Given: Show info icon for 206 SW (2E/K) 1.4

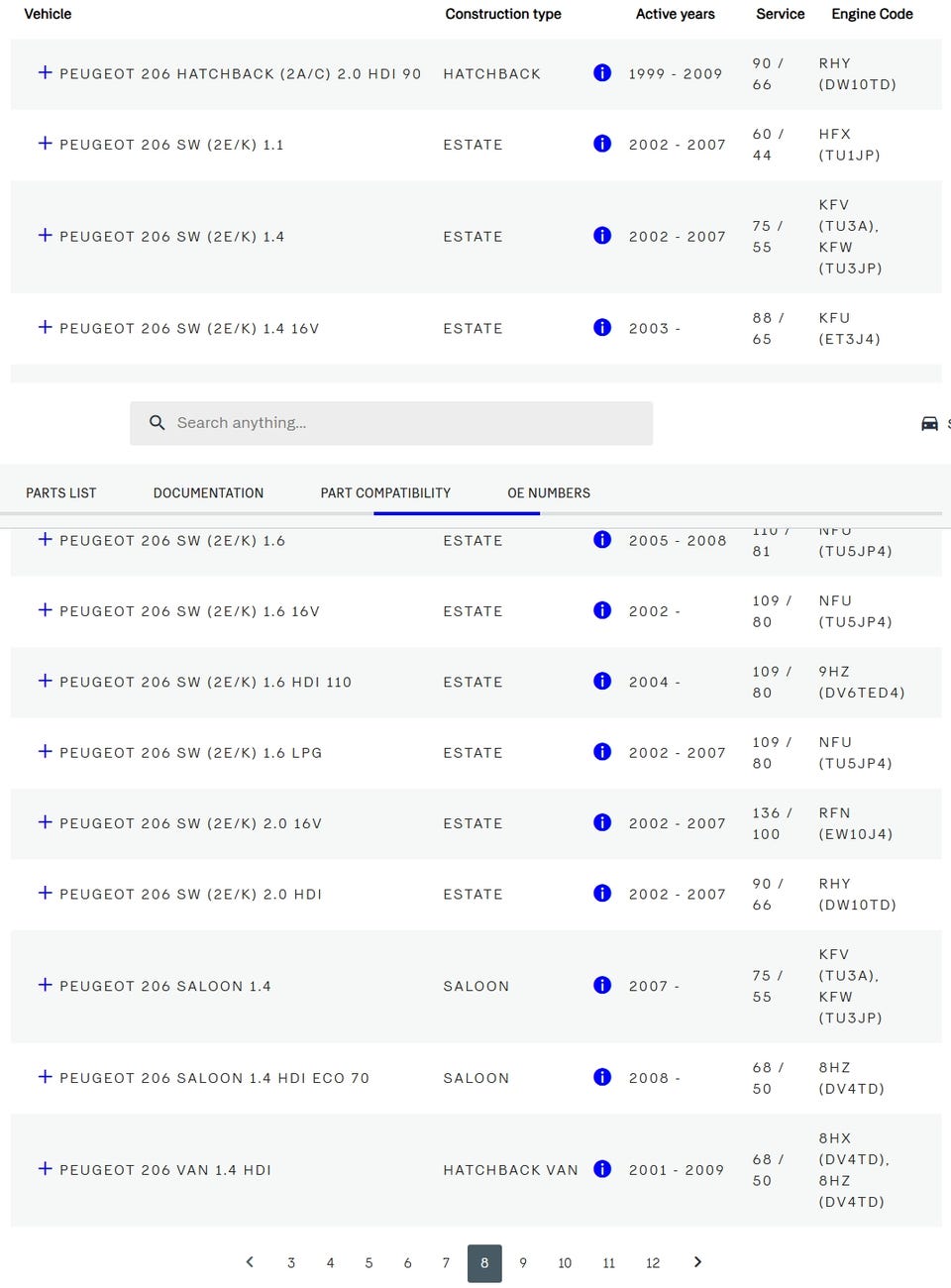Looking at the screenshot, I should (x=602, y=235).
